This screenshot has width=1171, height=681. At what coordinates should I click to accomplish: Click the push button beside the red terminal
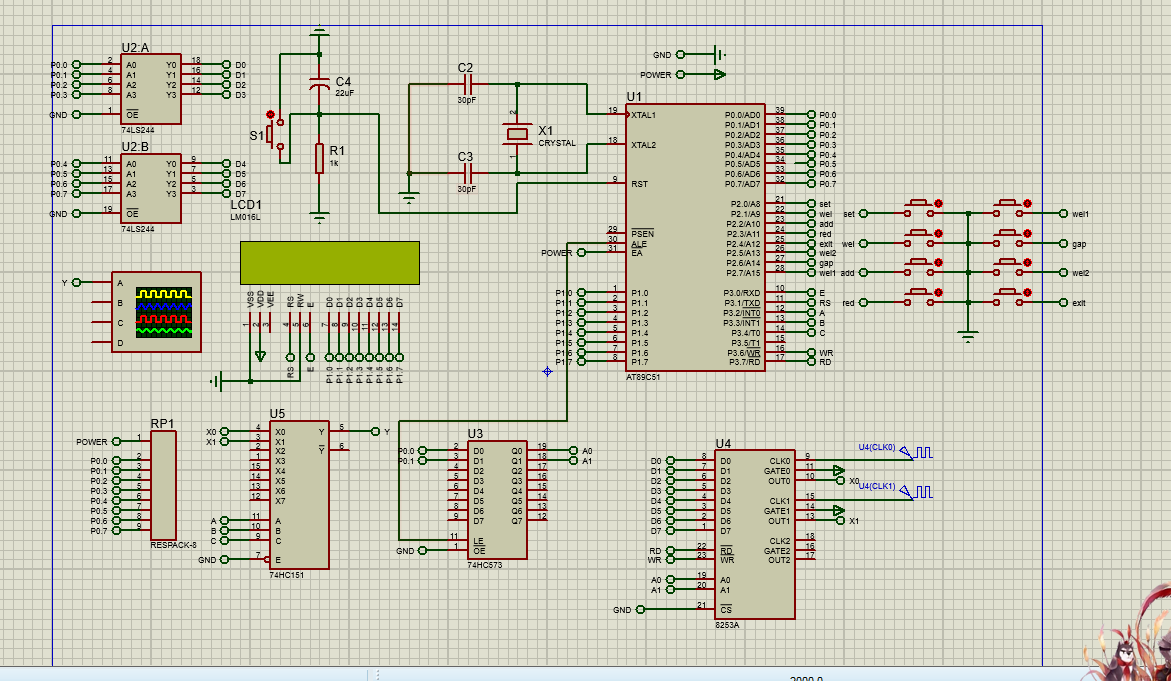(x=921, y=299)
